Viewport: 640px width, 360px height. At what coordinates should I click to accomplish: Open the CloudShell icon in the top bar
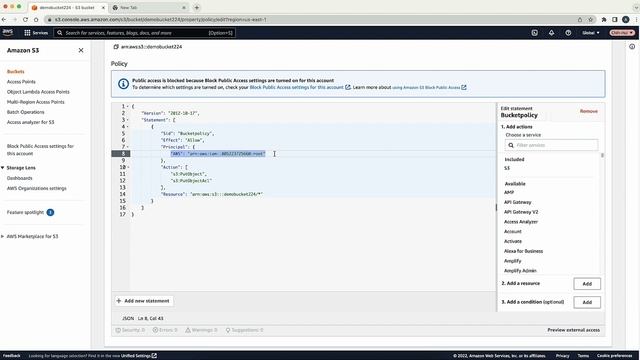[534, 33]
